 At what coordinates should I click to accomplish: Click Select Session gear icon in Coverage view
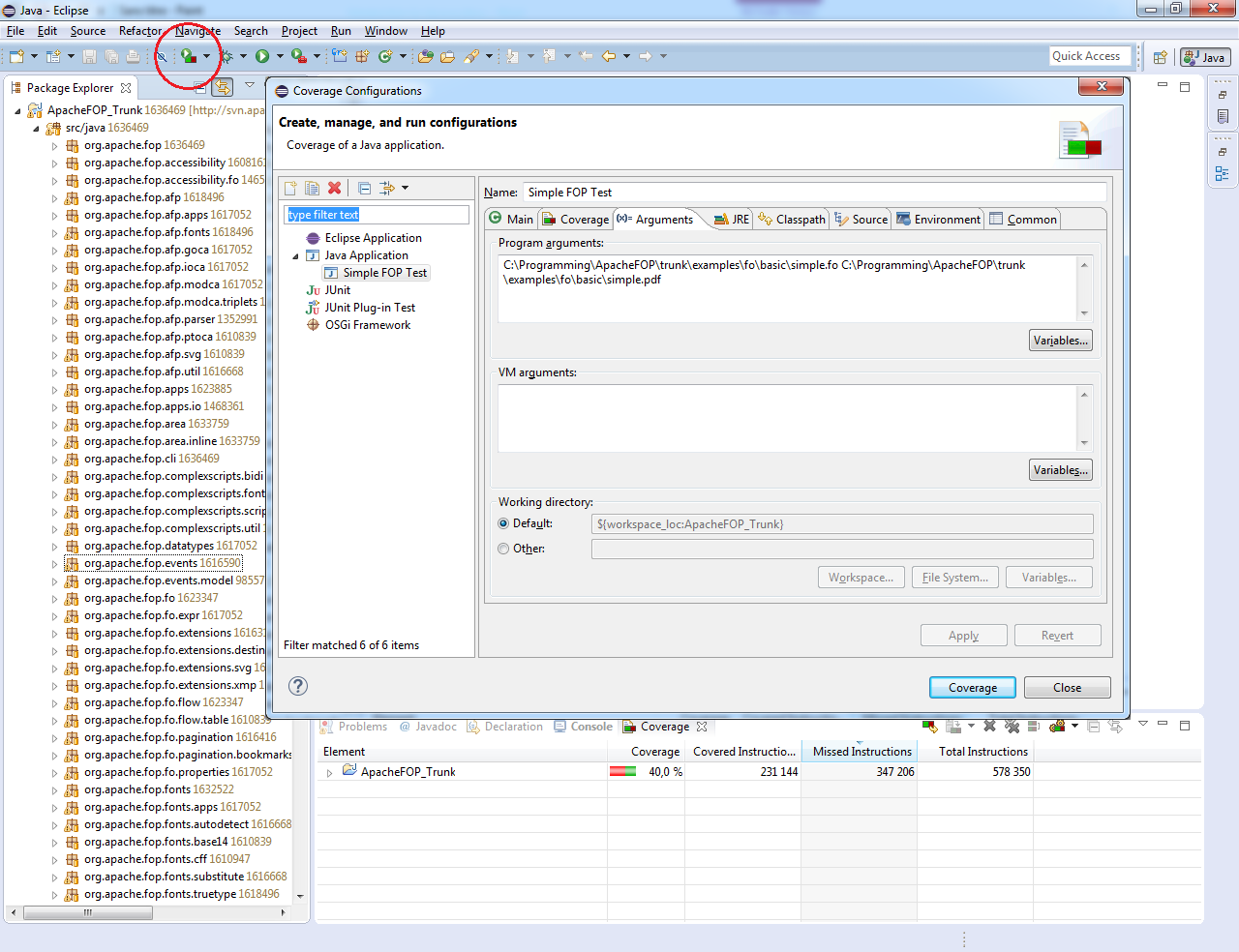(x=1057, y=726)
